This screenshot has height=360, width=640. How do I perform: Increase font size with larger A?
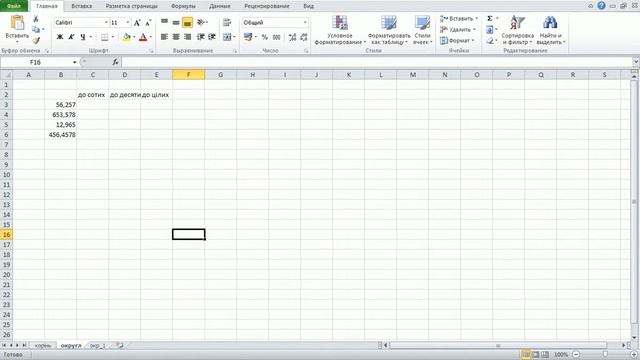(x=138, y=23)
